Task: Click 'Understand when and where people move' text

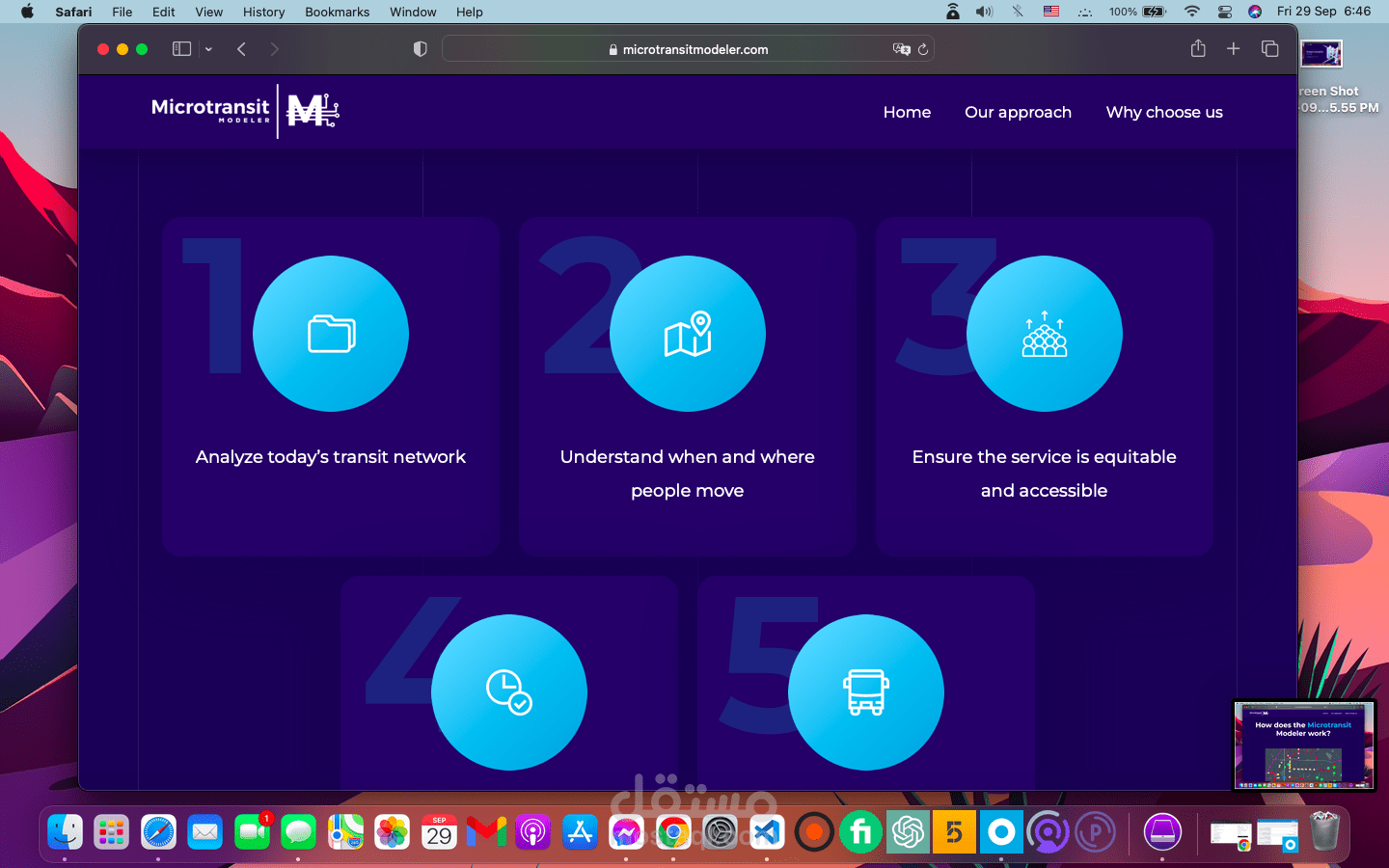Action: (x=688, y=474)
